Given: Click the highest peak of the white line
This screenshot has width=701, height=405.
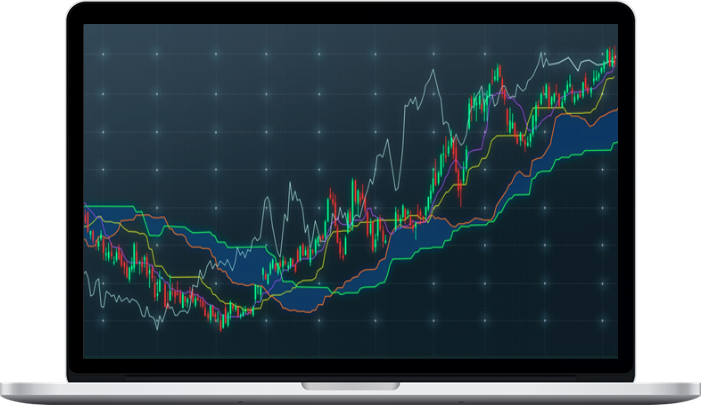Looking at the screenshot, I should (x=541, y=51).
